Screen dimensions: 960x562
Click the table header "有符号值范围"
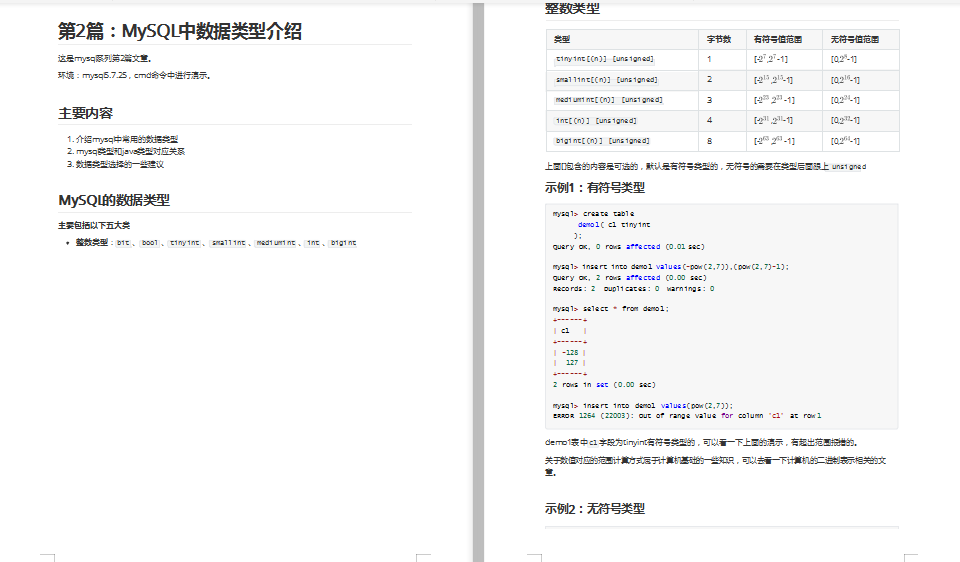tap(778, 39)
